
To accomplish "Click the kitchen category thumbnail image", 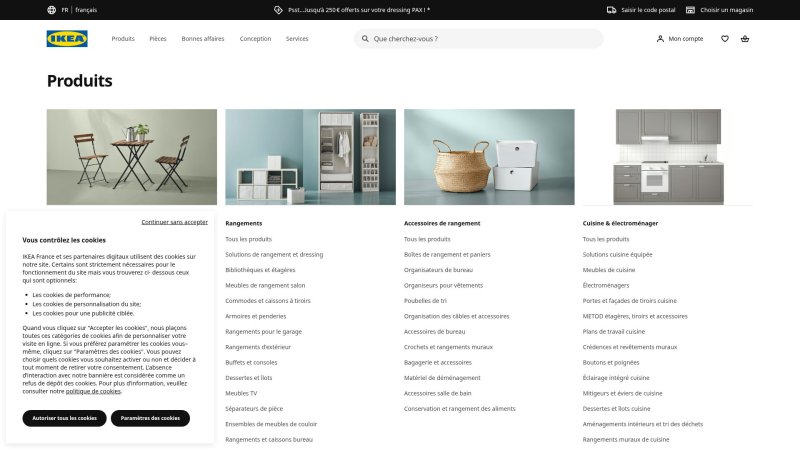I will [x=667, y=156].
